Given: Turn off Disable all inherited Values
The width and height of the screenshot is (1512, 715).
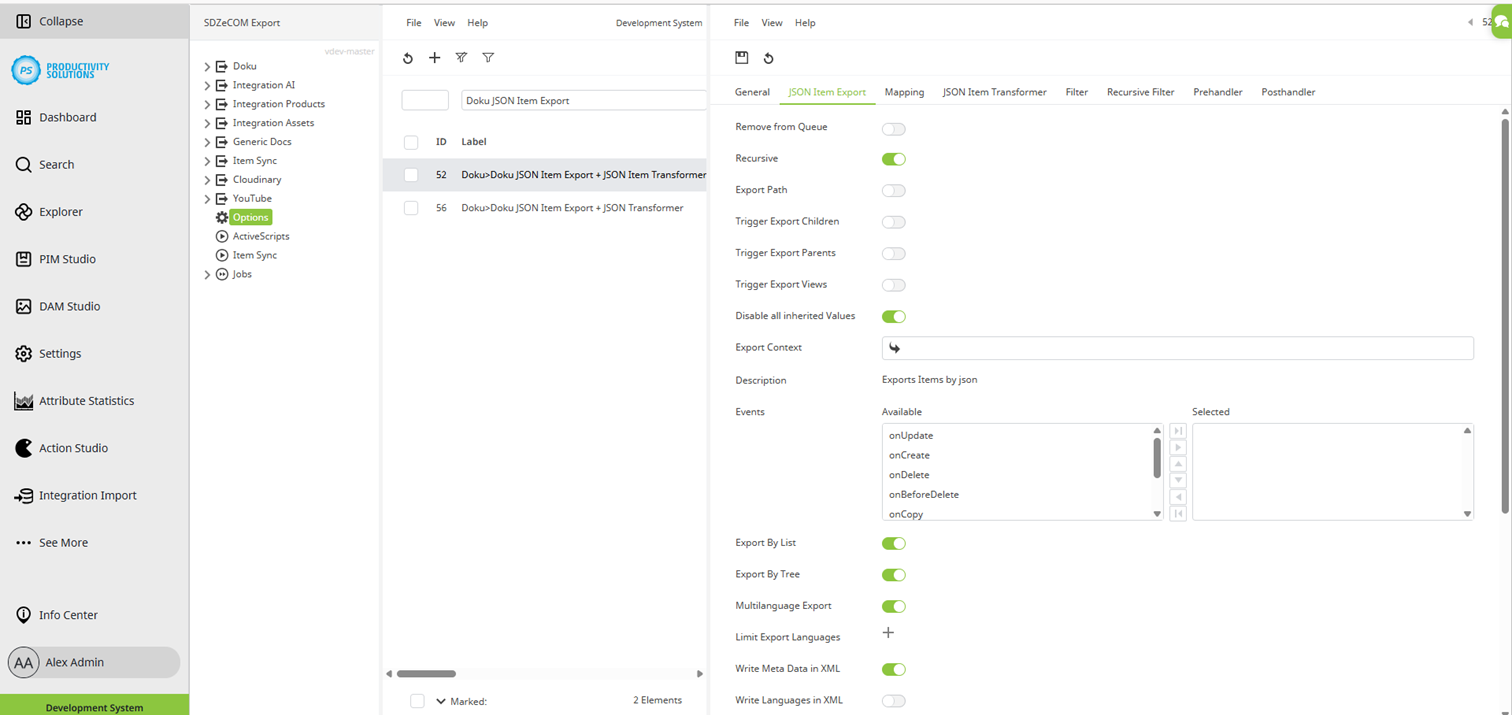Looking at the screenshot, I should (x=893, y=316).
